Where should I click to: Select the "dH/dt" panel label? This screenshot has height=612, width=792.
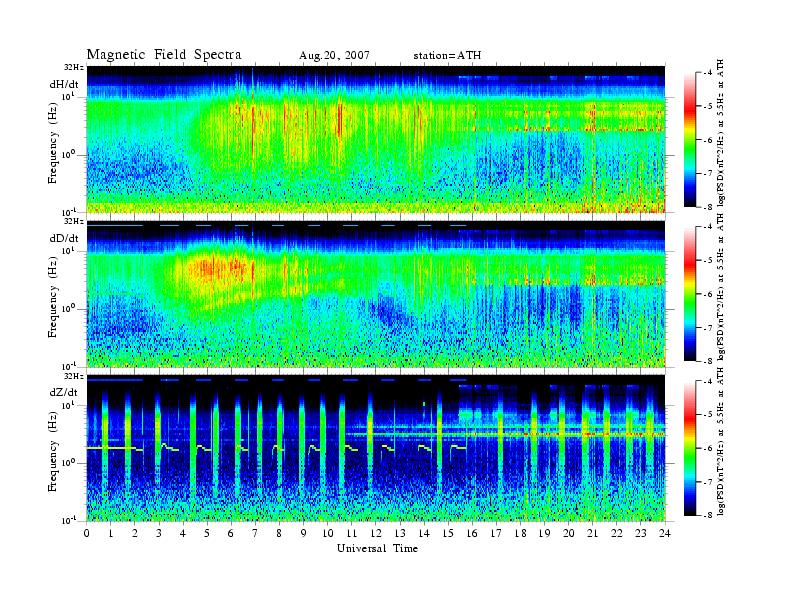pos(64,84)
